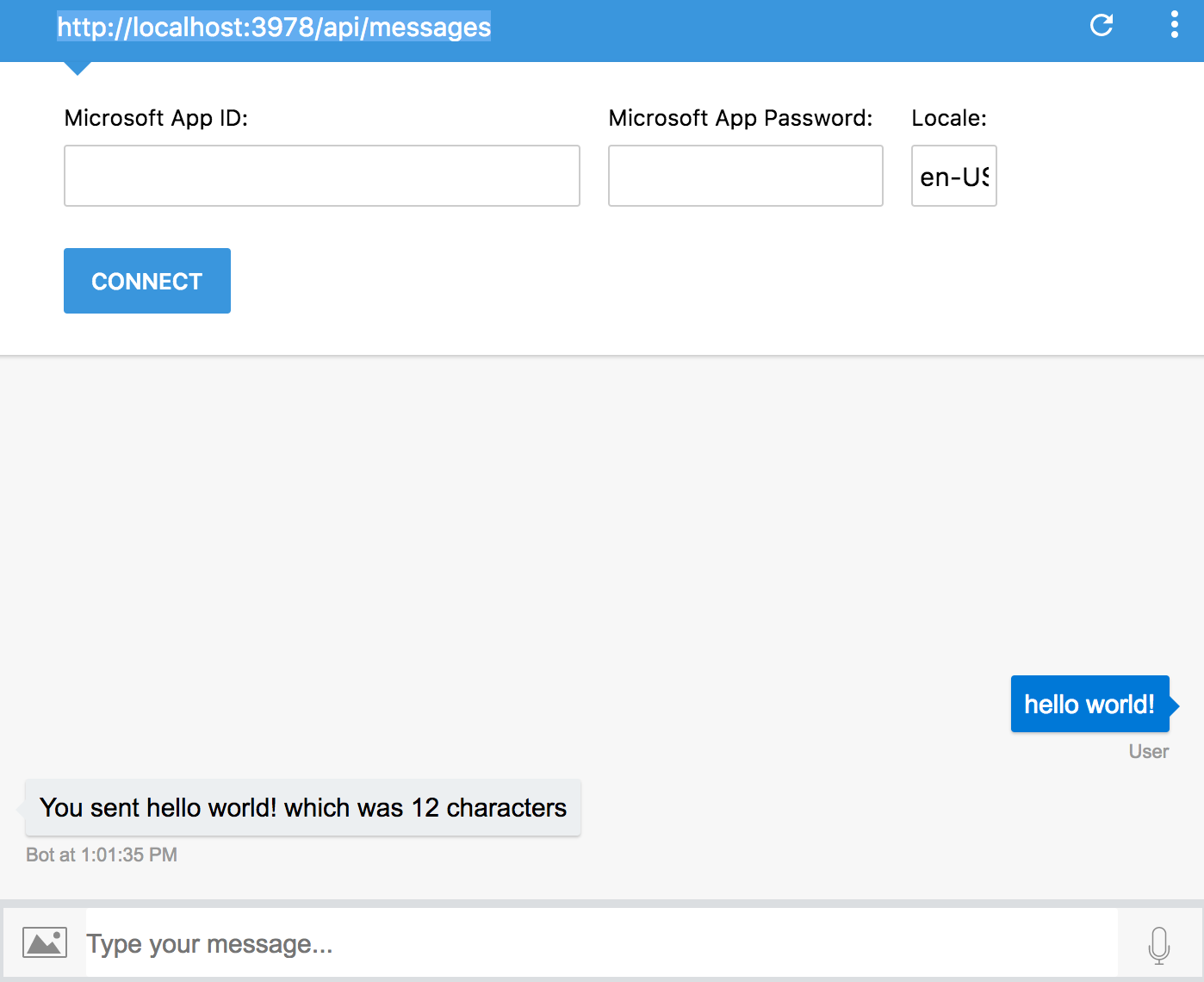The width and height of the screenshot is (1204, 982).
Task: Click the Bot at 1:01:35 PM timestamp
Action: pyautogui.click(x=102, y=855)
